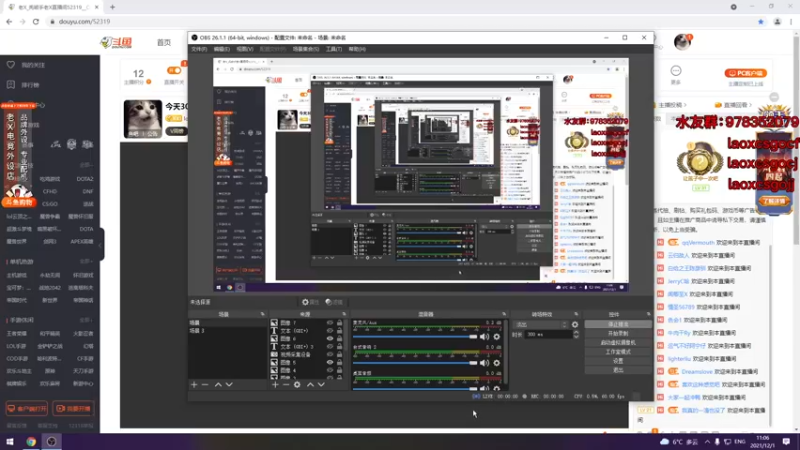Image resolution: width=800 pixels, height=450 pixels.
Task: Switch to Chrome from the taskbar
Action: click(31, 441)
